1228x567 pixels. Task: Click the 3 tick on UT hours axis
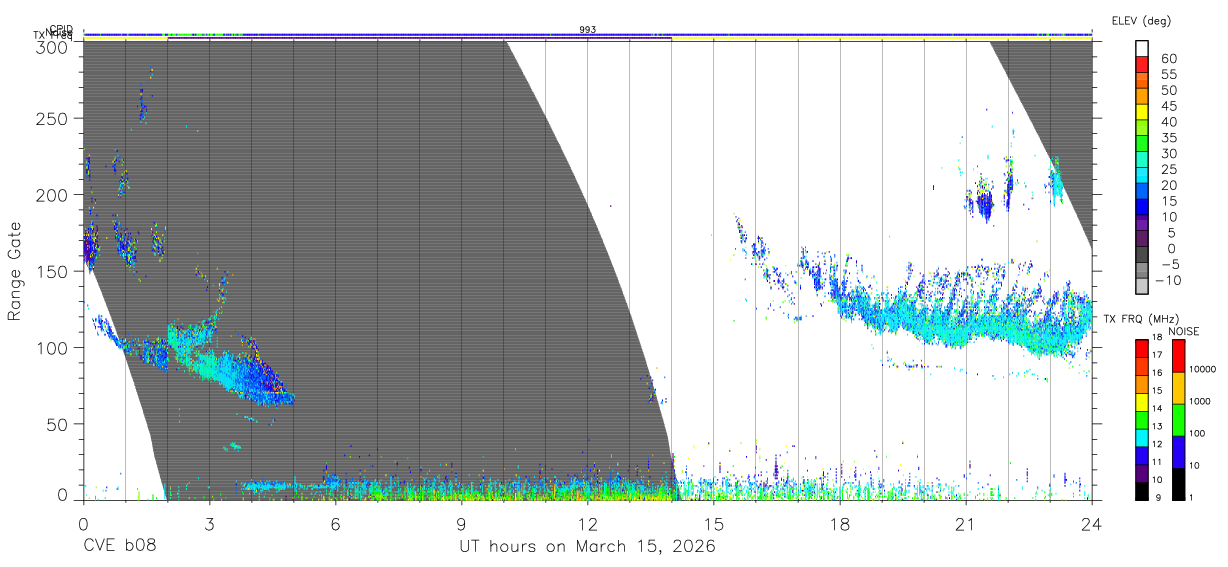(209, 523)
